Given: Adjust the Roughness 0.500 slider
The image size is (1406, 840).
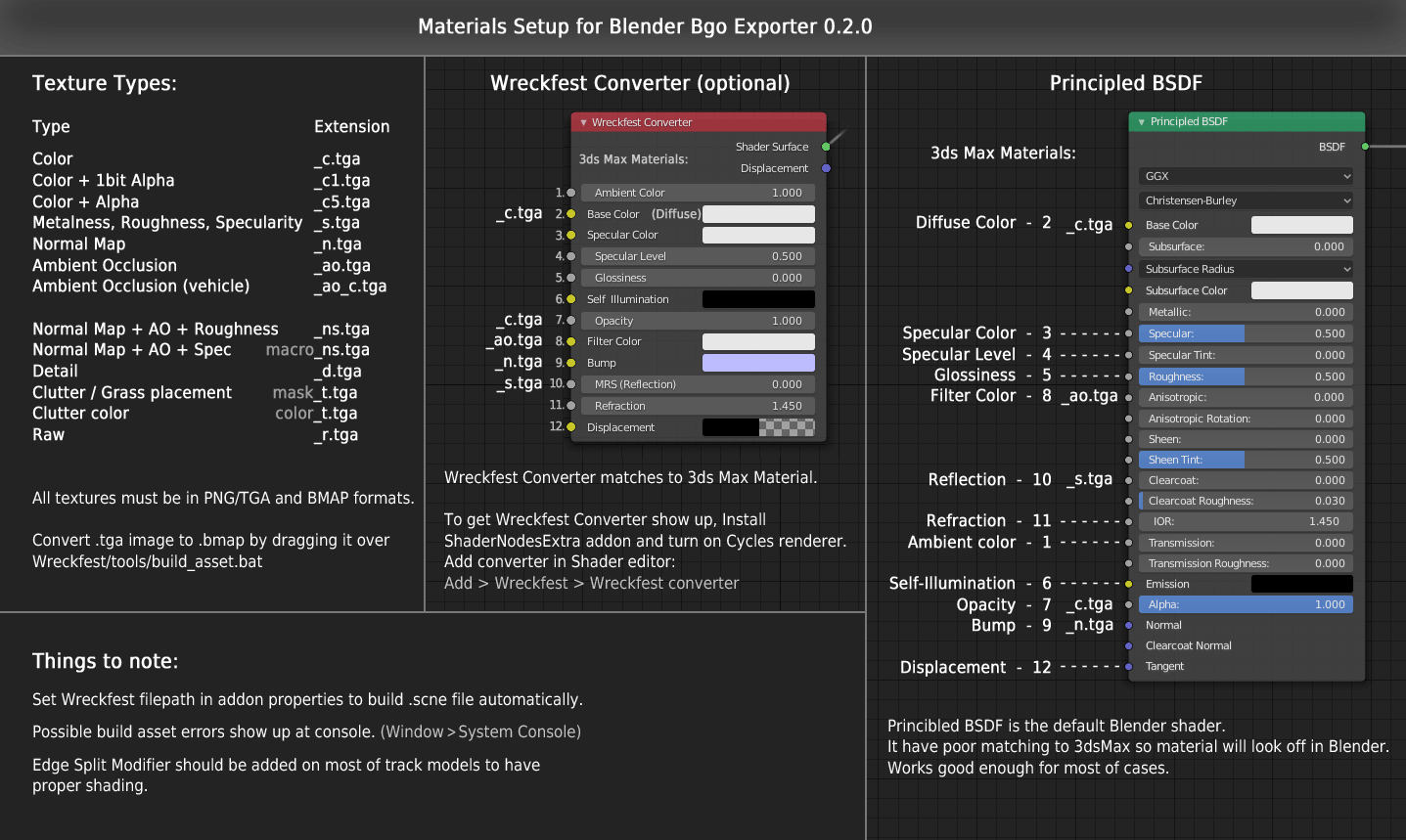Looking at the screenshot, I should pos(1246,376).
